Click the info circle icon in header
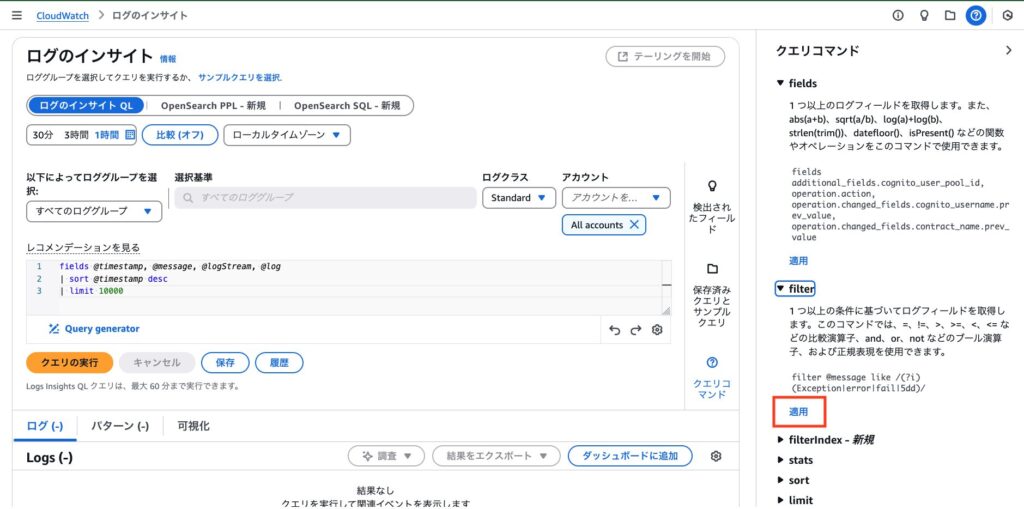Viewport: 1024px width, 509px height. [898, 15]
